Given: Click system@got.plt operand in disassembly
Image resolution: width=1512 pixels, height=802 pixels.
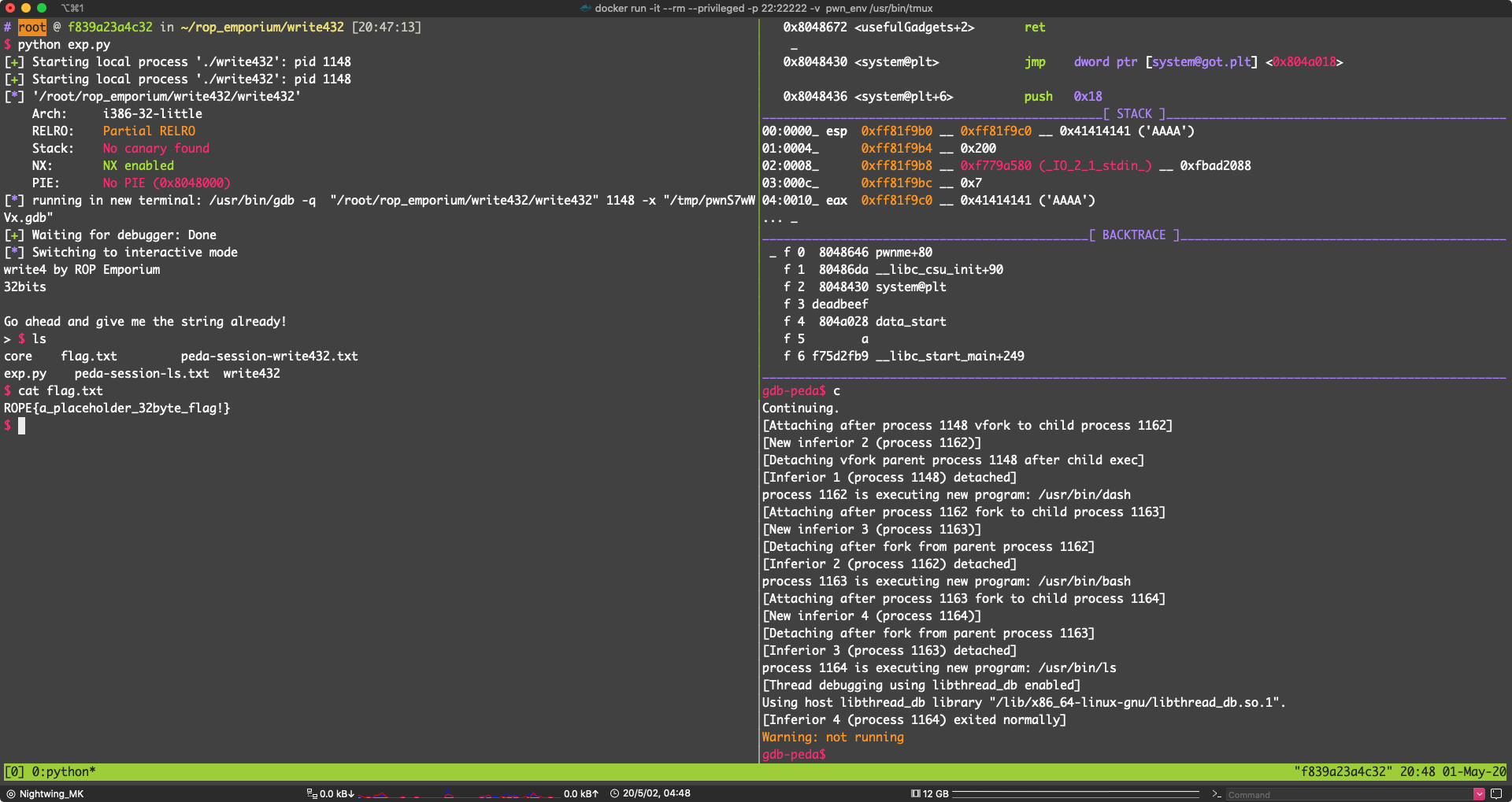Looking at the screenshot, I should [x=1202, y=62].
